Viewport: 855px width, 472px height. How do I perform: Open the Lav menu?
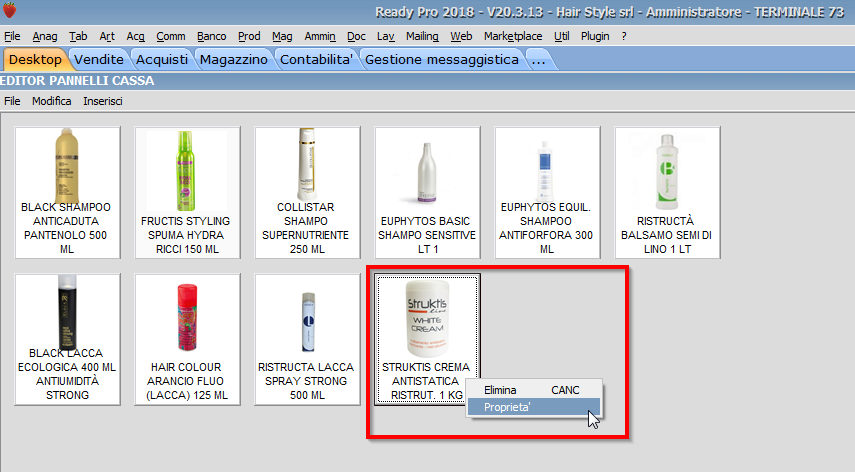point(386,36)
